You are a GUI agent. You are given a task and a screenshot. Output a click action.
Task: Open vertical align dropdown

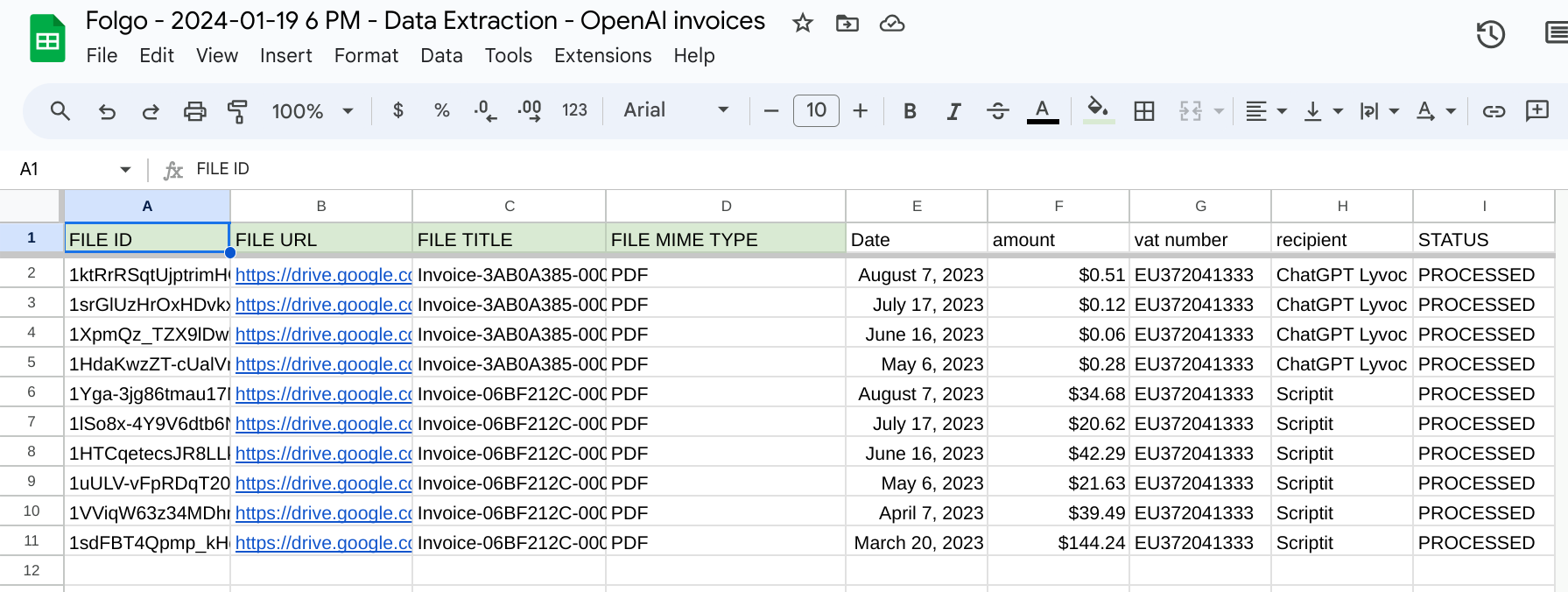pos(1323,111)
